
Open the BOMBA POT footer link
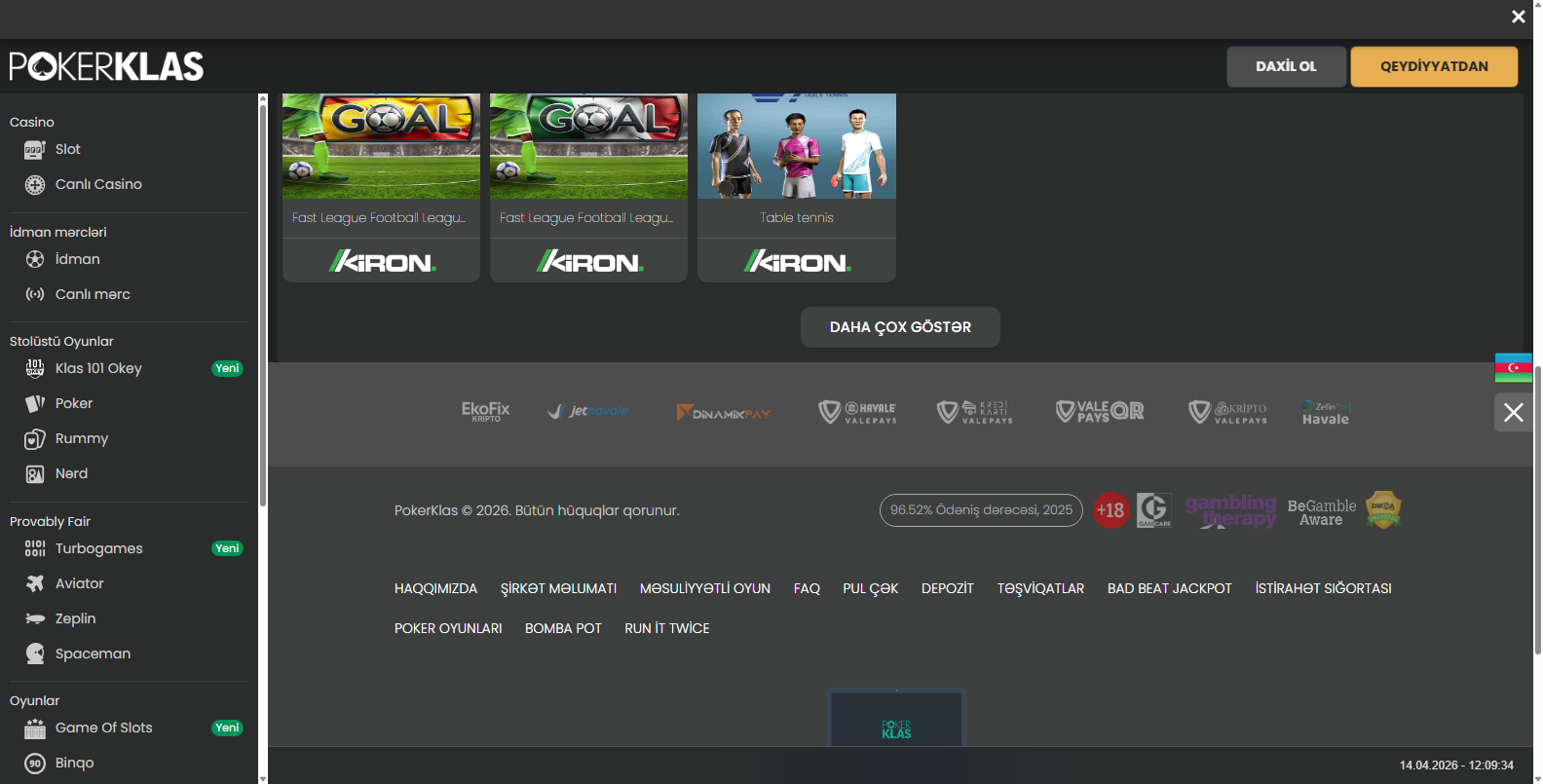(563, 628)
